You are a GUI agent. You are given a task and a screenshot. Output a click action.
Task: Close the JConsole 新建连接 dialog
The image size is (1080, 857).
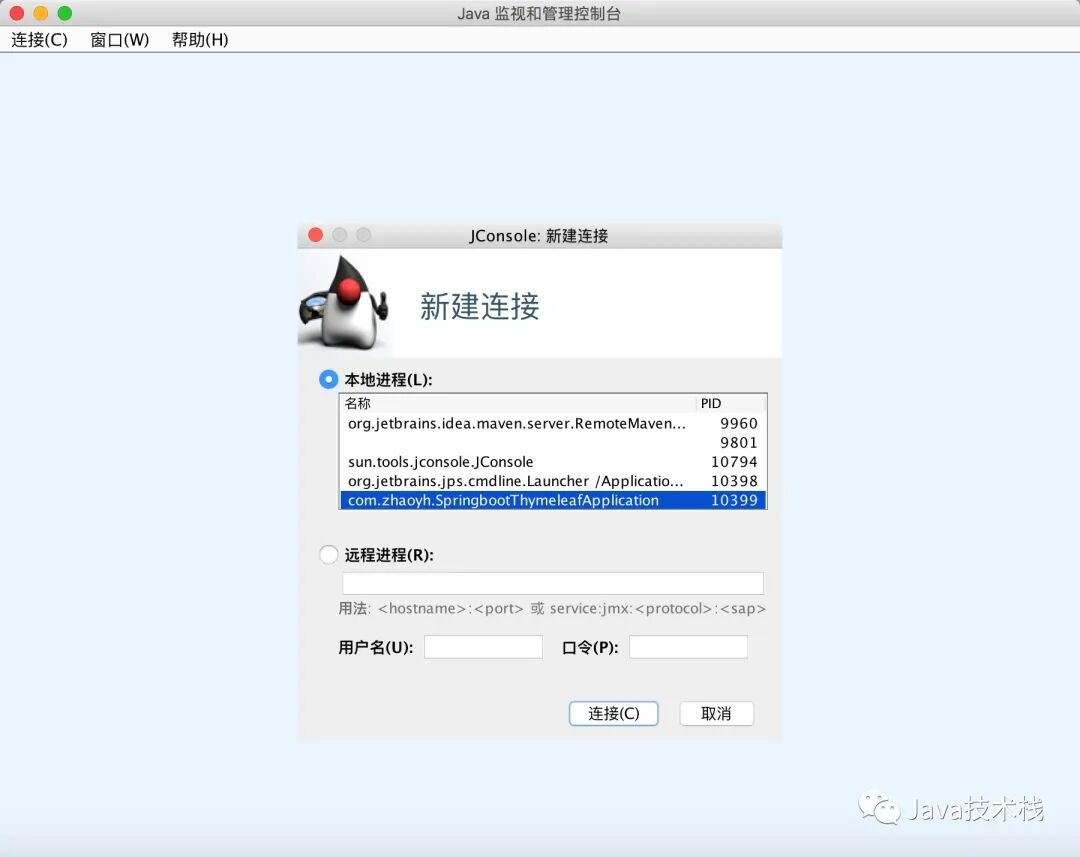coord(315,235)
